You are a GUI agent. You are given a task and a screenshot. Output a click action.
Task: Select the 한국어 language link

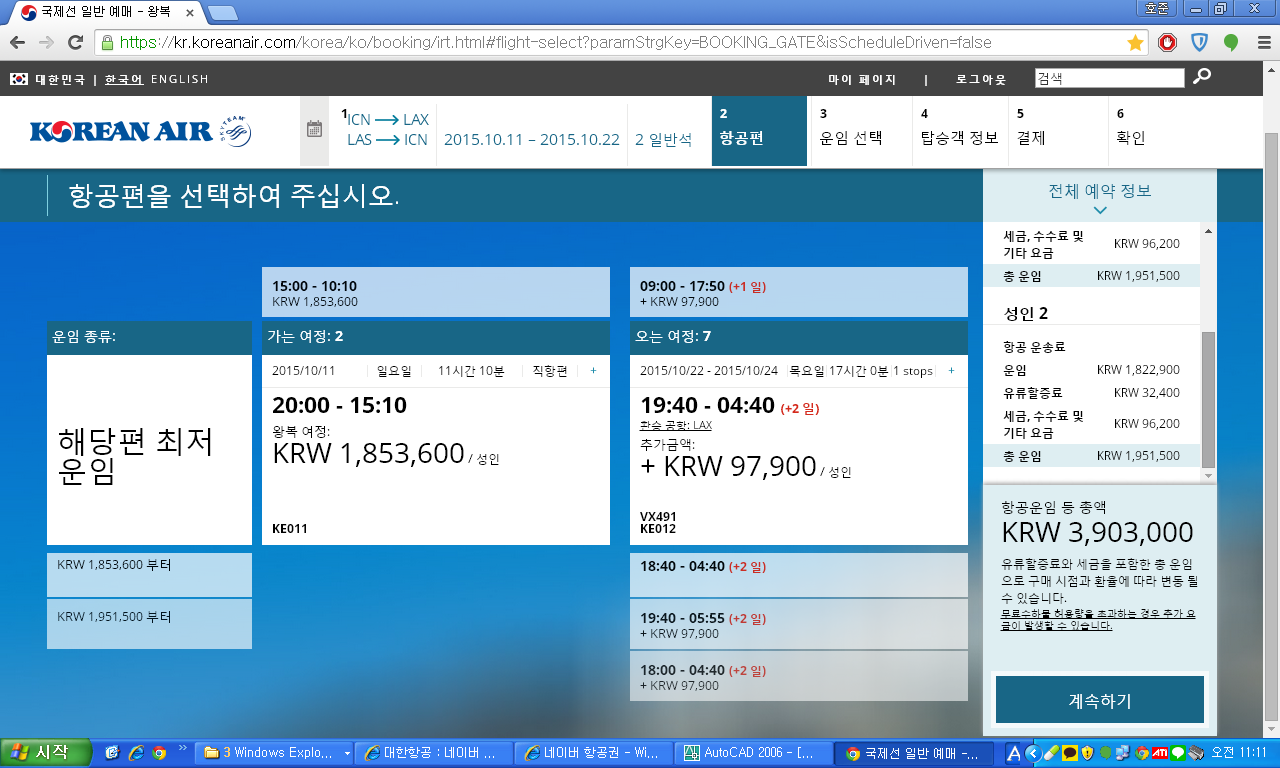click(x=124, y=79)
